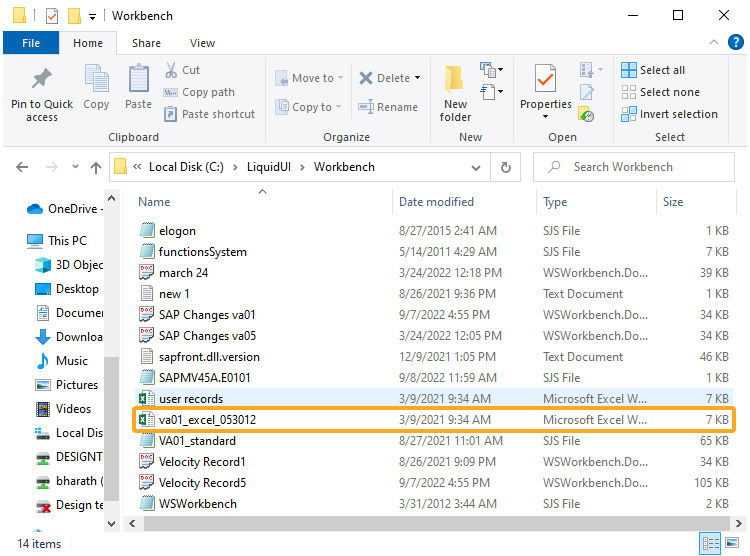The height and width of the screenshot is (556, 750).
Task: Click the horizontal scrollbar under the file list
Action: tap(436, 523)
